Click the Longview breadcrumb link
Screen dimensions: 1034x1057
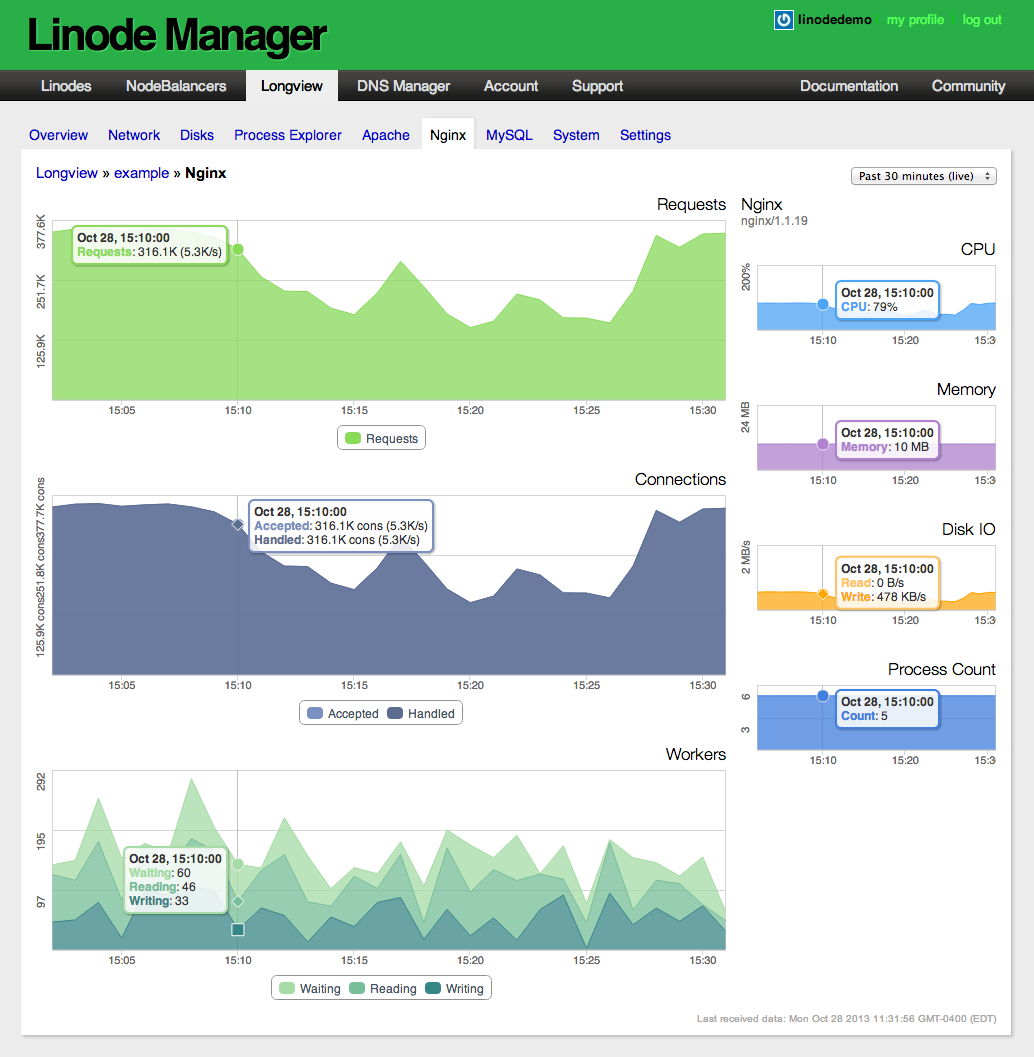coord(67,173)
